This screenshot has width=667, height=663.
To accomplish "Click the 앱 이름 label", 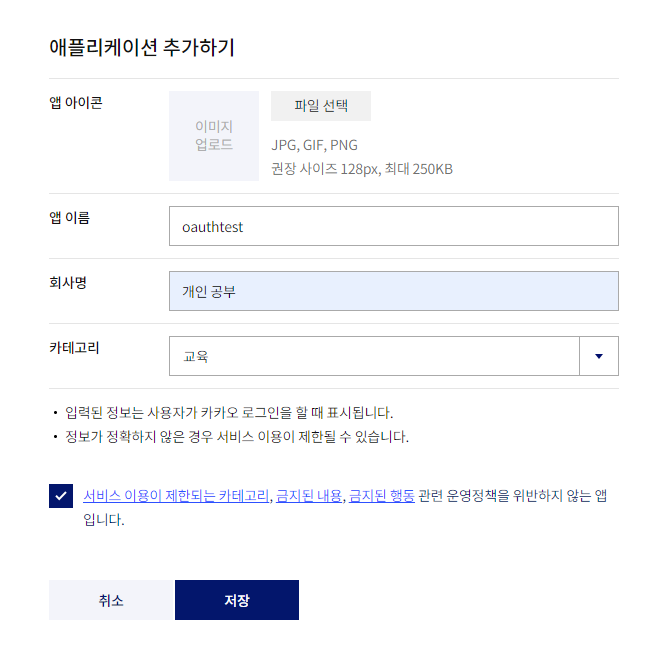I will 69,218.
